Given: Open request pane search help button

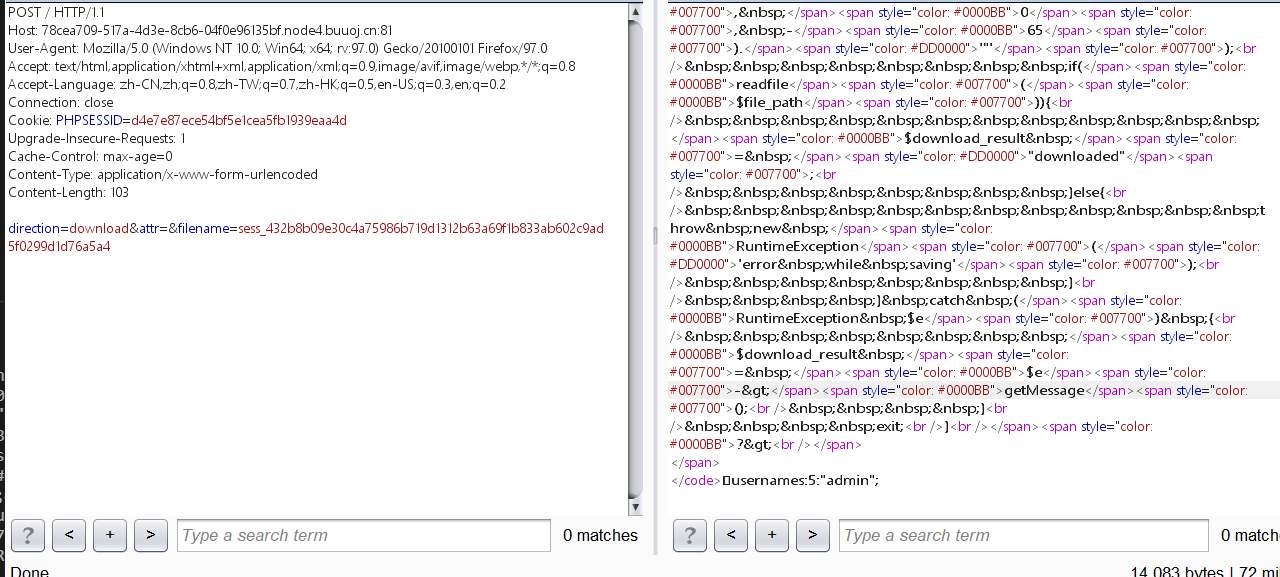Looking at the screenshot, I should pyautogui.click(x=28, y=535).
